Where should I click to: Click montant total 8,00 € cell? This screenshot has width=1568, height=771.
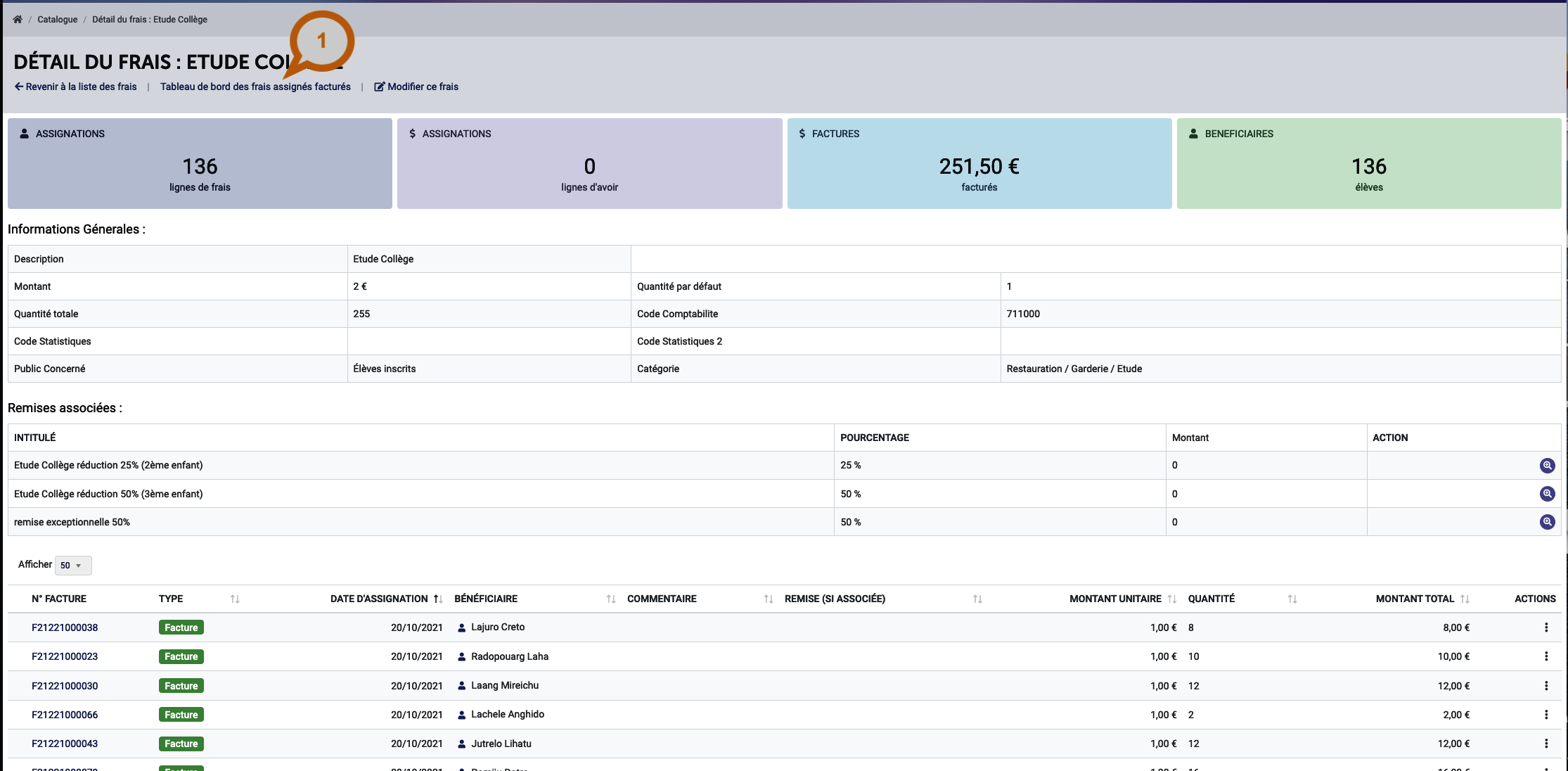point(1456,627)
